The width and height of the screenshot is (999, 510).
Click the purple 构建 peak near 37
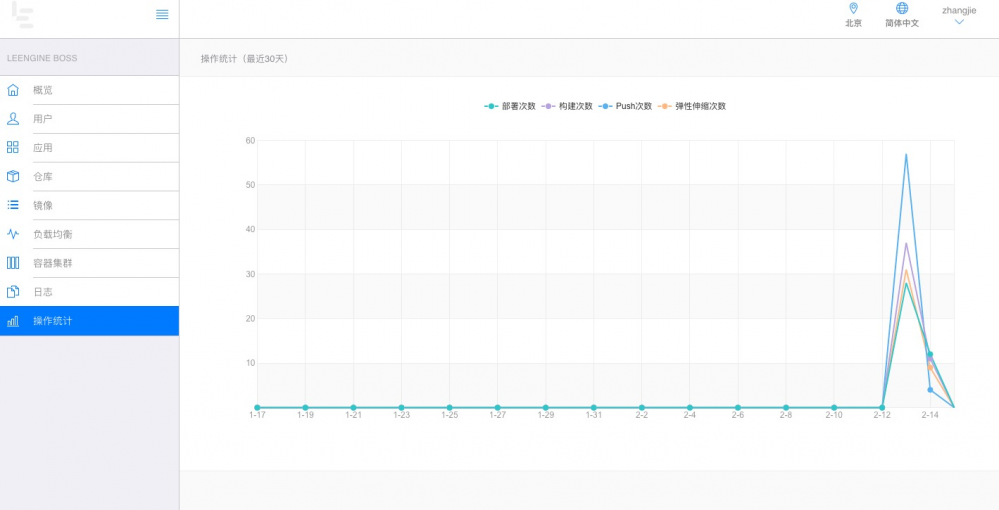coord(906,244)
